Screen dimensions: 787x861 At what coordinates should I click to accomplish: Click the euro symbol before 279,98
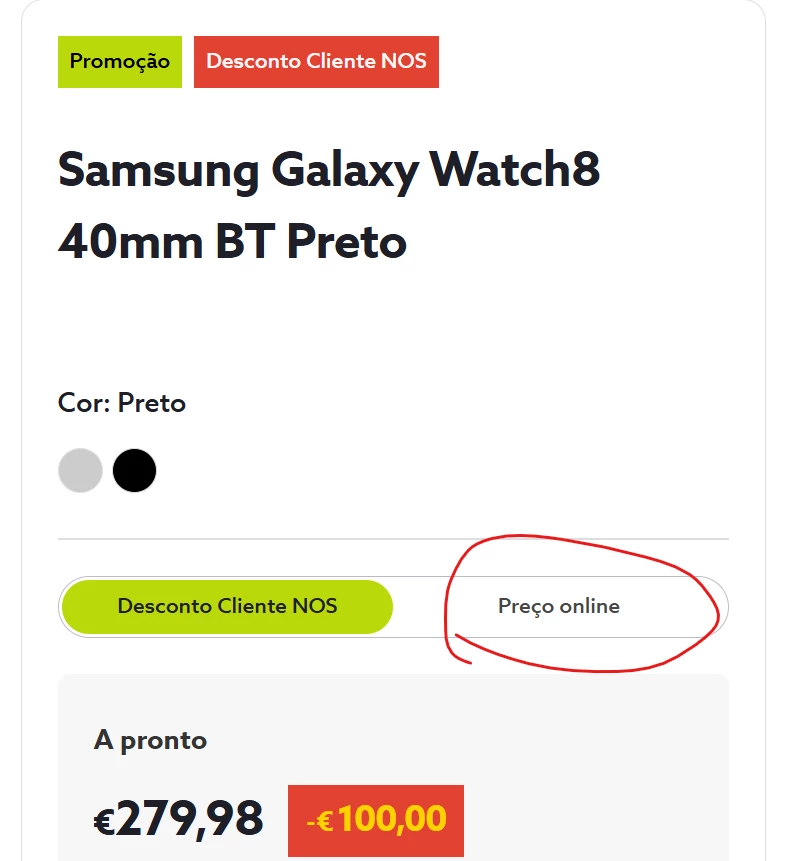pos(104,822)
